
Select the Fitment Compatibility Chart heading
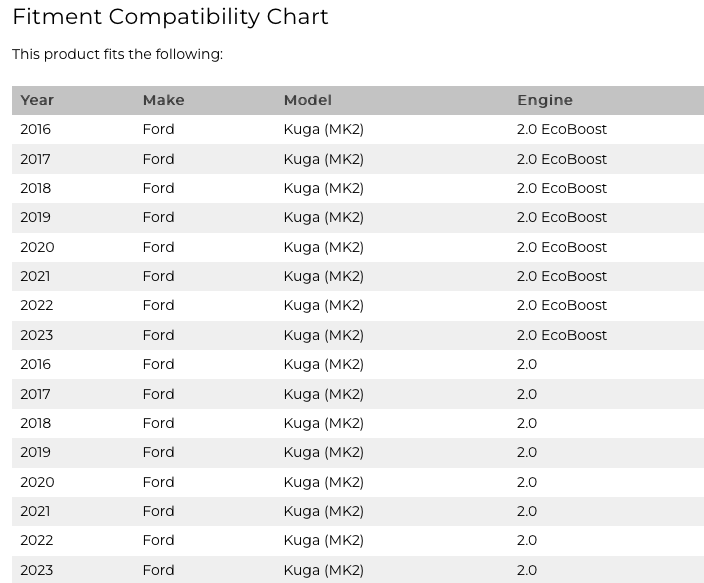pyautogui.click(x=170, y=17)
